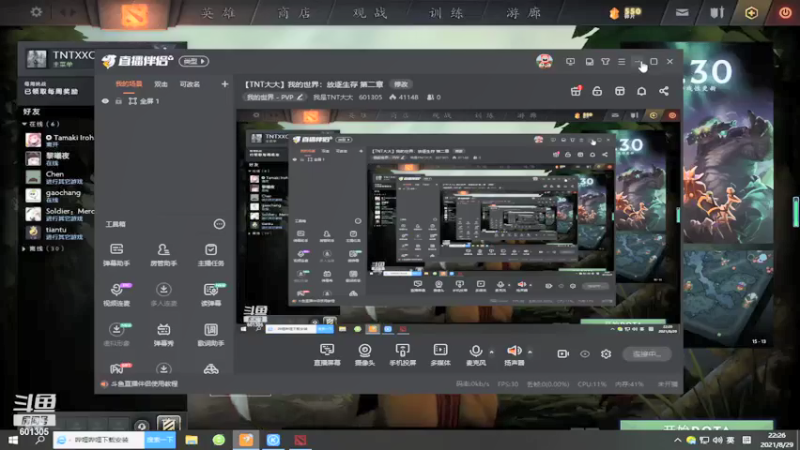This screenshot has width=800, height=450.
Task: Add 直播屏幕 screen capture source
Action: (x=327, y=355)
